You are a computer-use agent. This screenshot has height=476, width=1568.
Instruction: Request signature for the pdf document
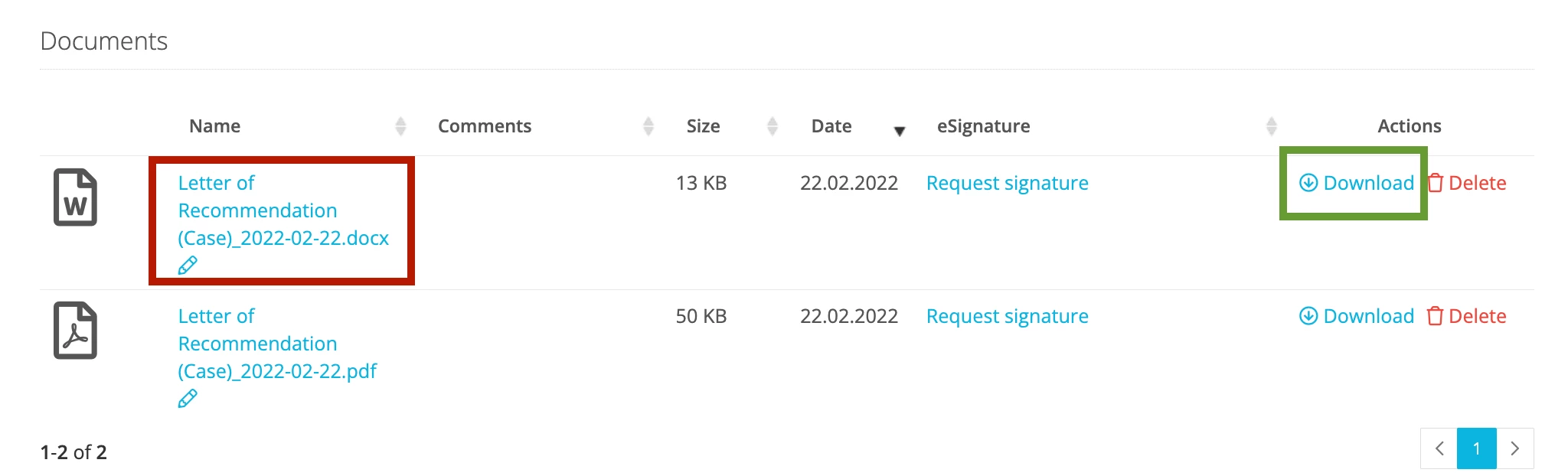click(1007, 316)
